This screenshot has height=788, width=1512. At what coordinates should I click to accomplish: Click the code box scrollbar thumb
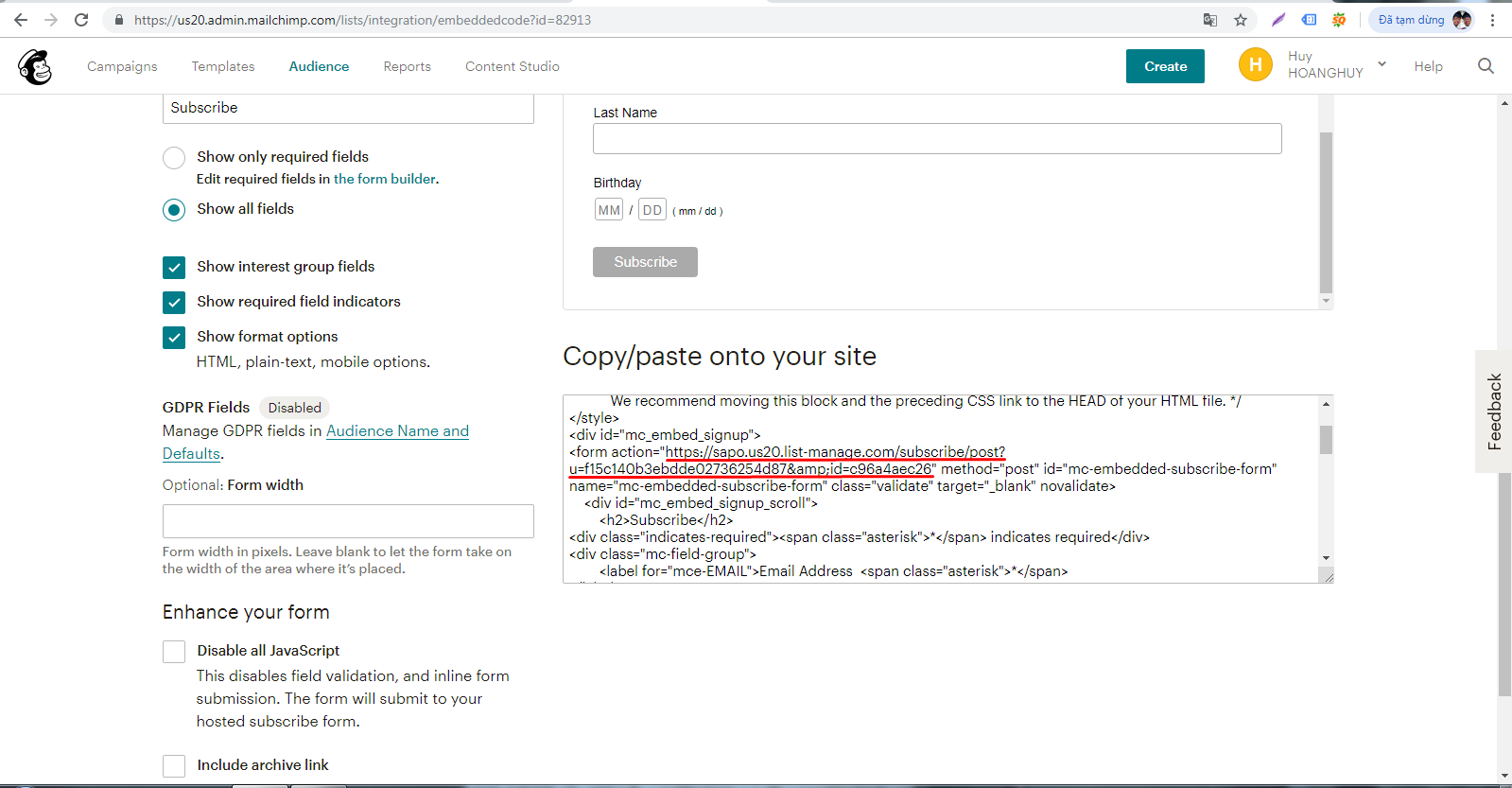1327,440
